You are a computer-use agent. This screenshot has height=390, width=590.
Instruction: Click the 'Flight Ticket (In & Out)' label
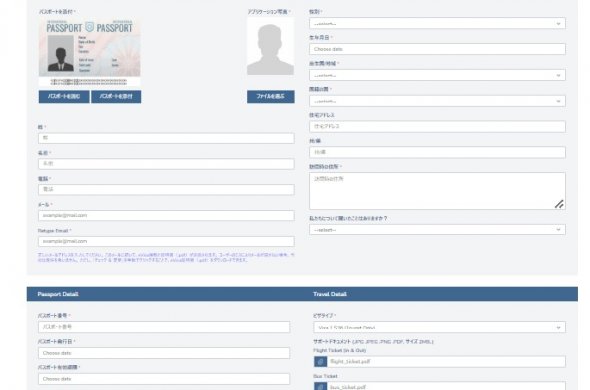pyautogui.click(x=339, y=350)
